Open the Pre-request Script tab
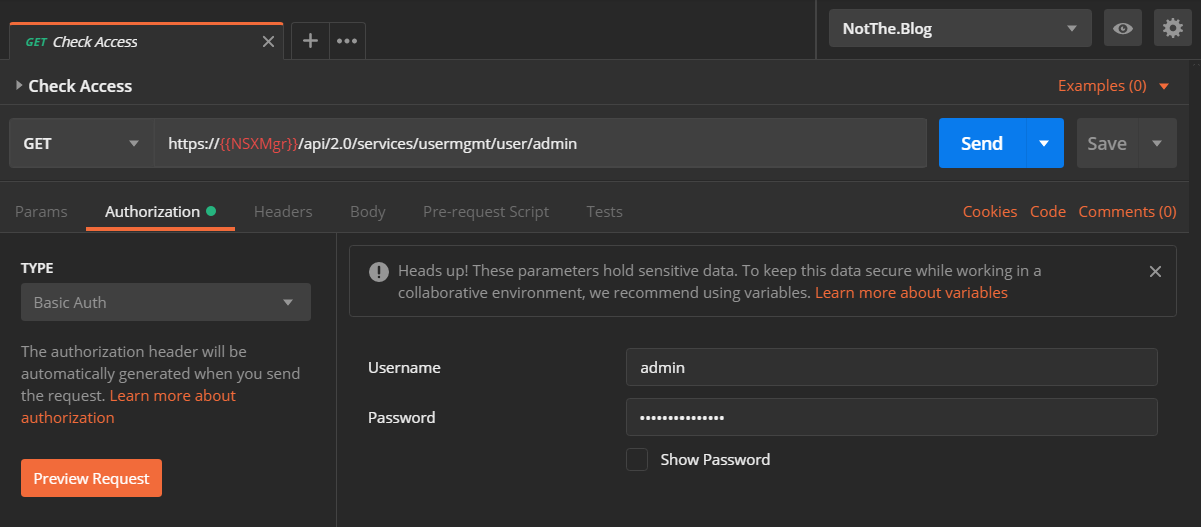The image size is (1201, 527). click(x=485, y=212)
